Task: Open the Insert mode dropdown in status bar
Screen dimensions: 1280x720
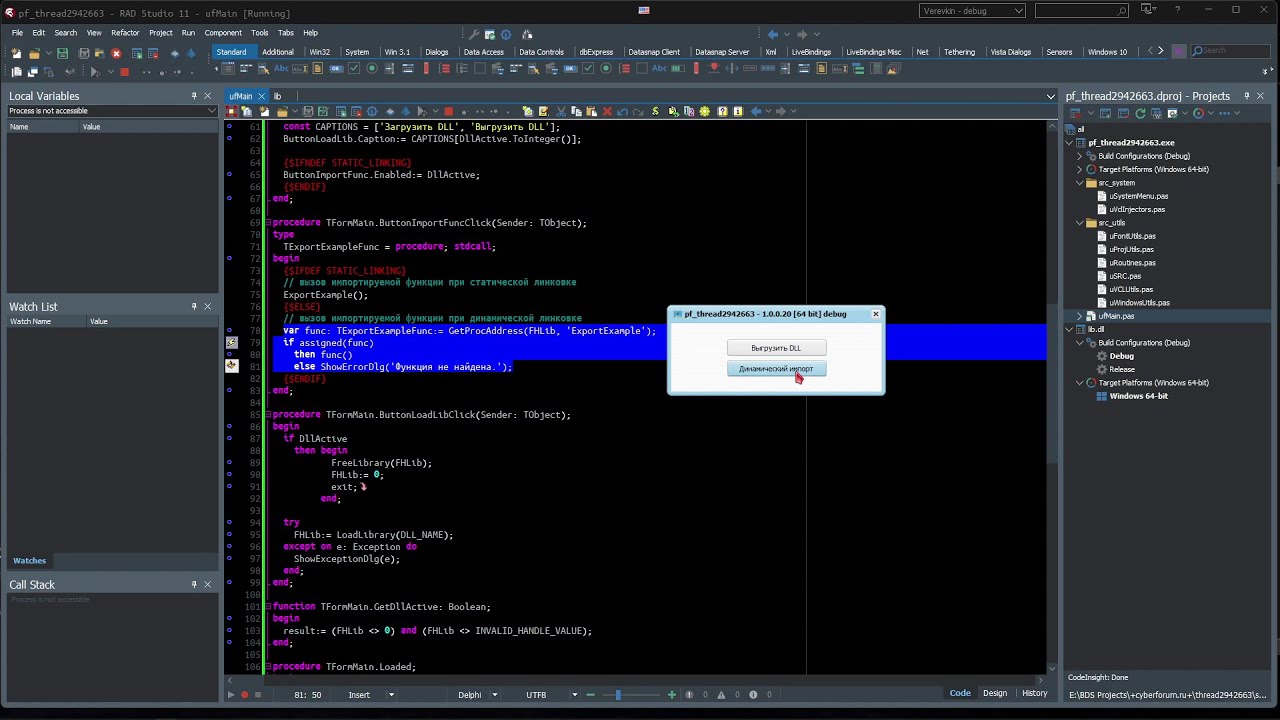Action: pyautogui.click(x=391, y=694)
